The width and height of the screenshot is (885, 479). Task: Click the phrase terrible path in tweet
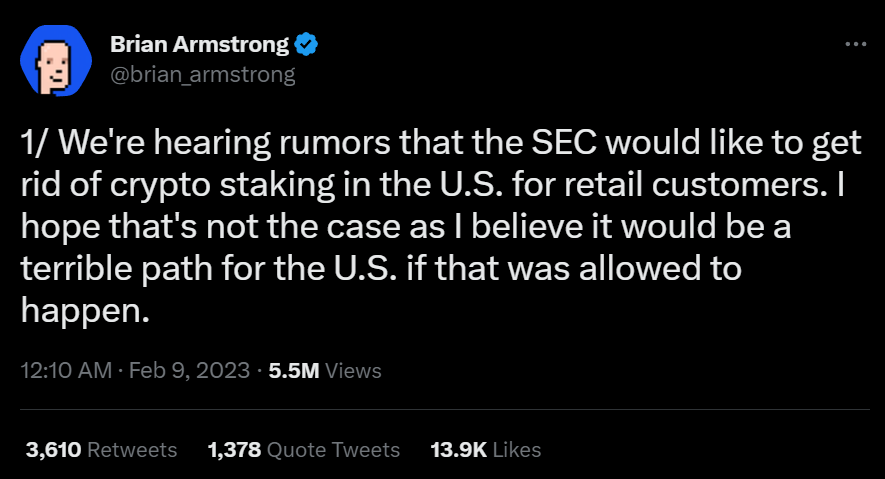pyautogui.click(x=116, y=269)
